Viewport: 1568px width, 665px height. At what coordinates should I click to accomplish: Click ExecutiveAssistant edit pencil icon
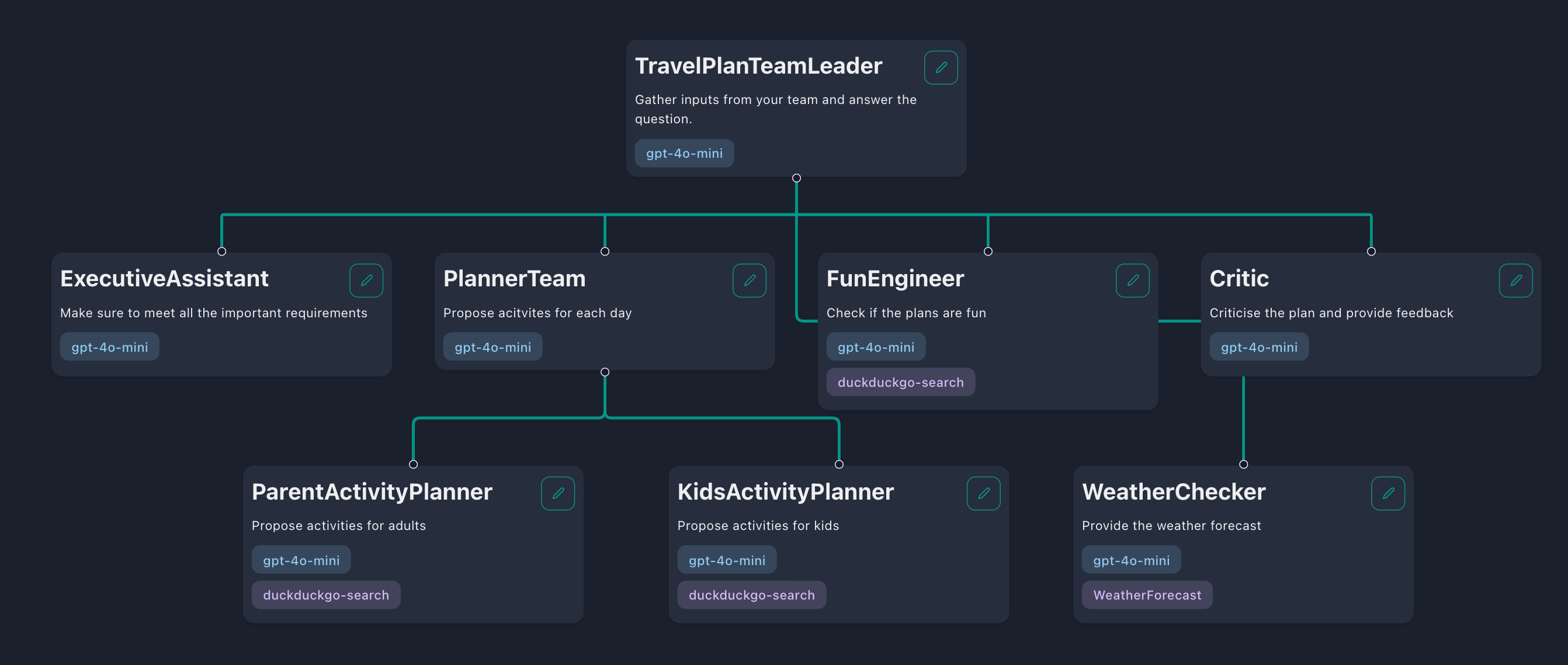click(x=366, y=280)
